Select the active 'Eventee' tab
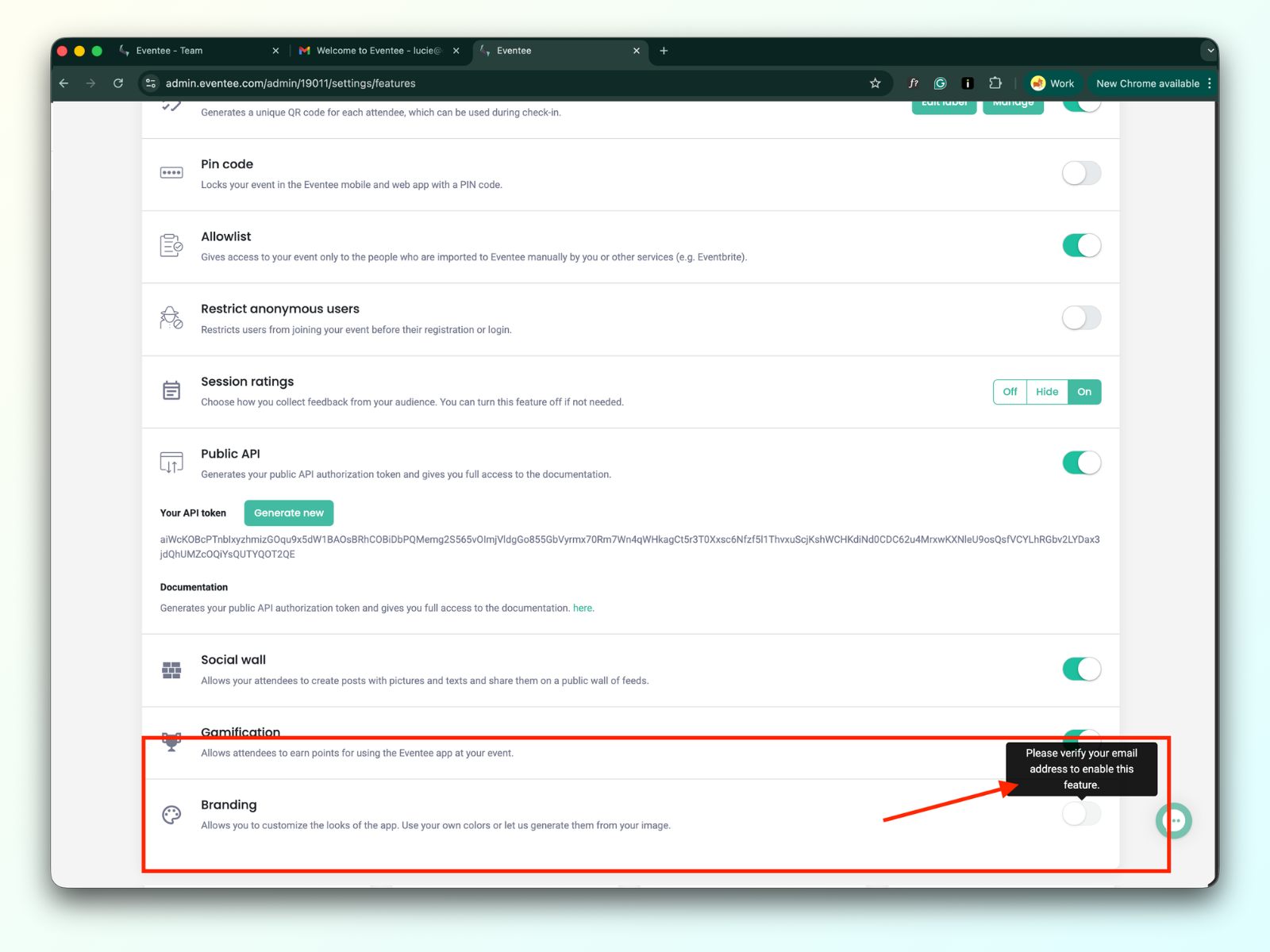The width and height of the screenshot is (1270, 952). point(560,51)
